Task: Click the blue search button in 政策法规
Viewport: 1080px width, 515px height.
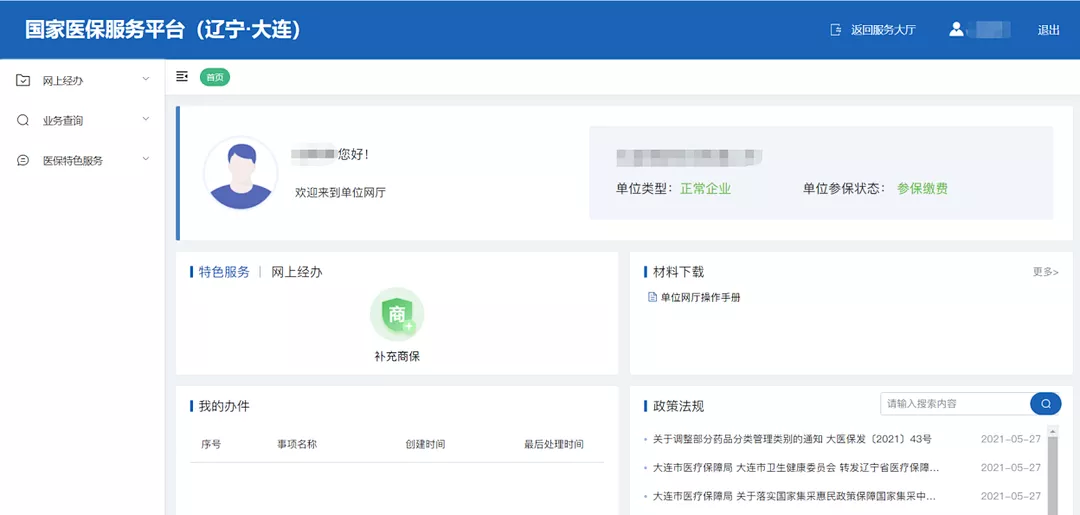Action: pos(1046,403)
